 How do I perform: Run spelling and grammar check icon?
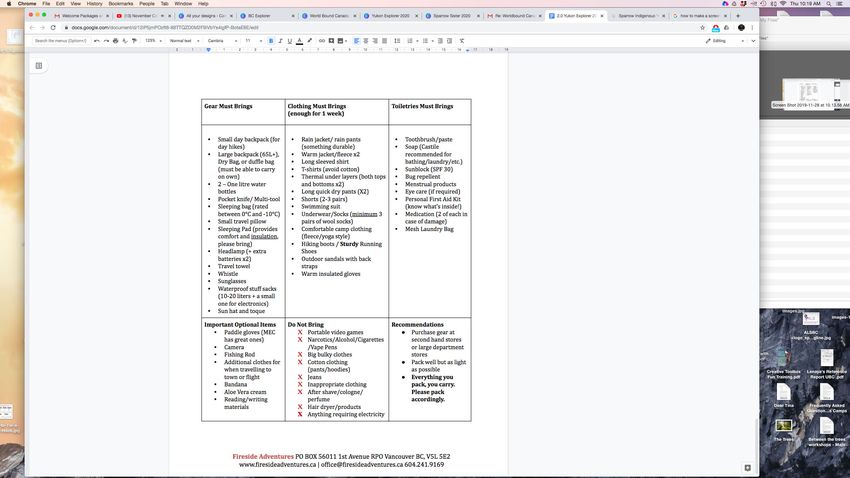[125, 41]
